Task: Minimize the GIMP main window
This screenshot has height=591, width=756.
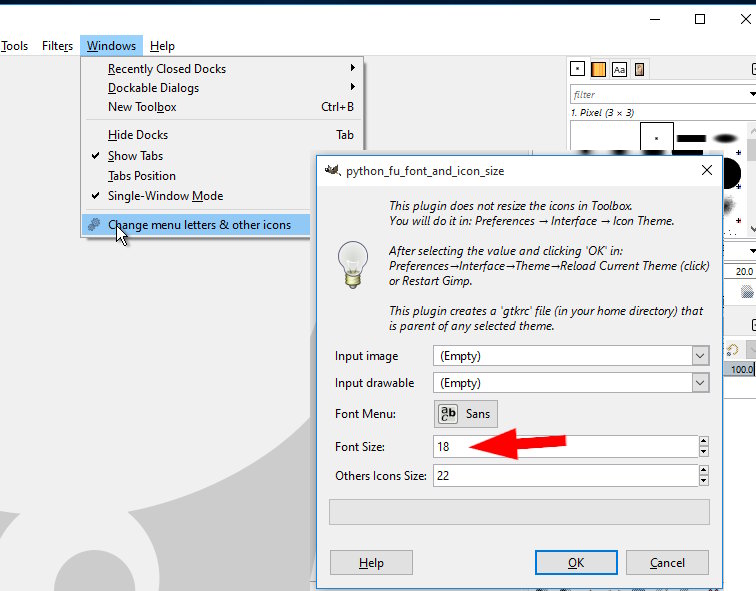Action: pos(655,19)
